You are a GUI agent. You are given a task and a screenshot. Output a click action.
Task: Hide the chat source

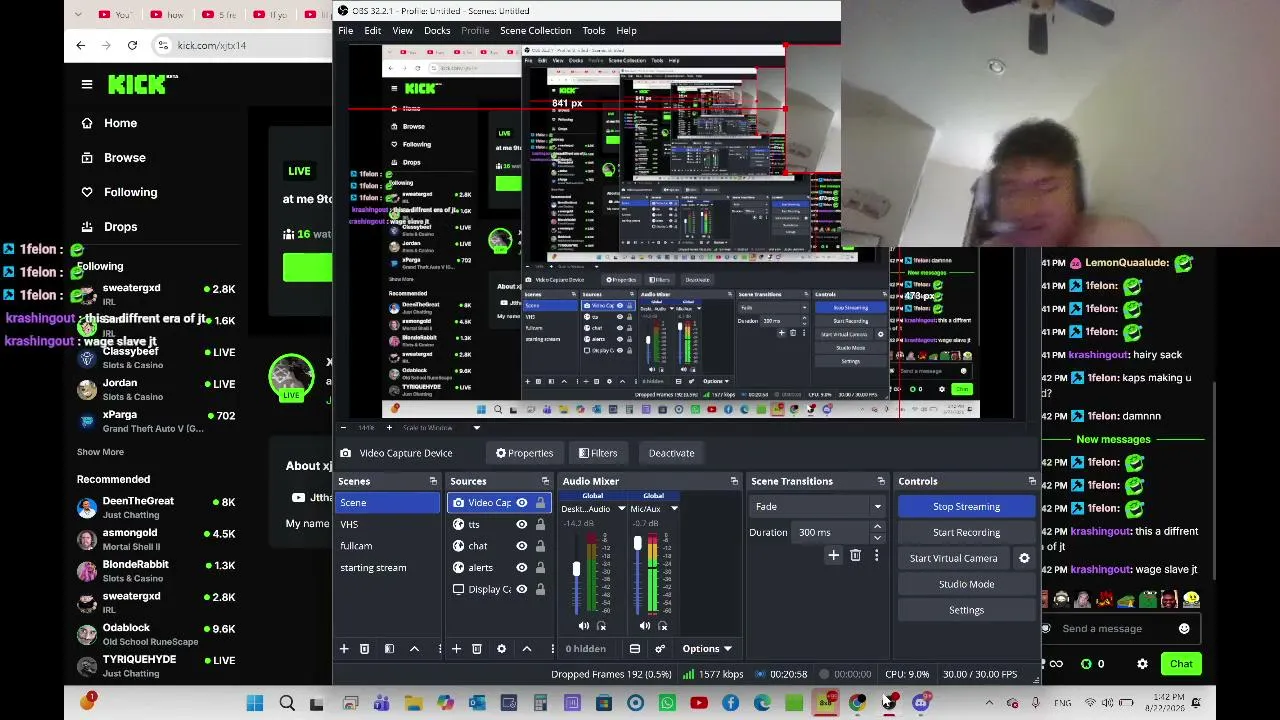click(x=521, y=546)
